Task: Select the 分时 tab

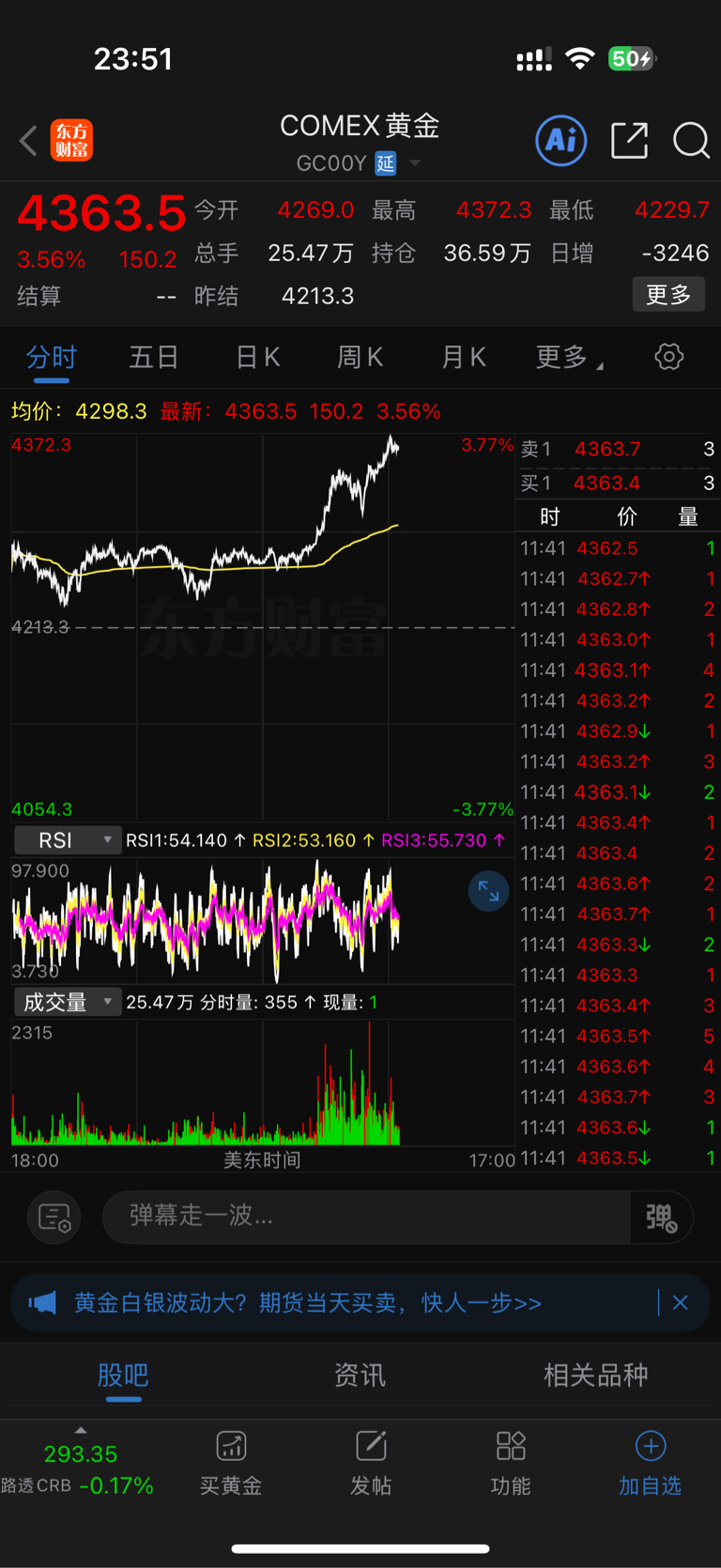Action: tap(52, 357)
